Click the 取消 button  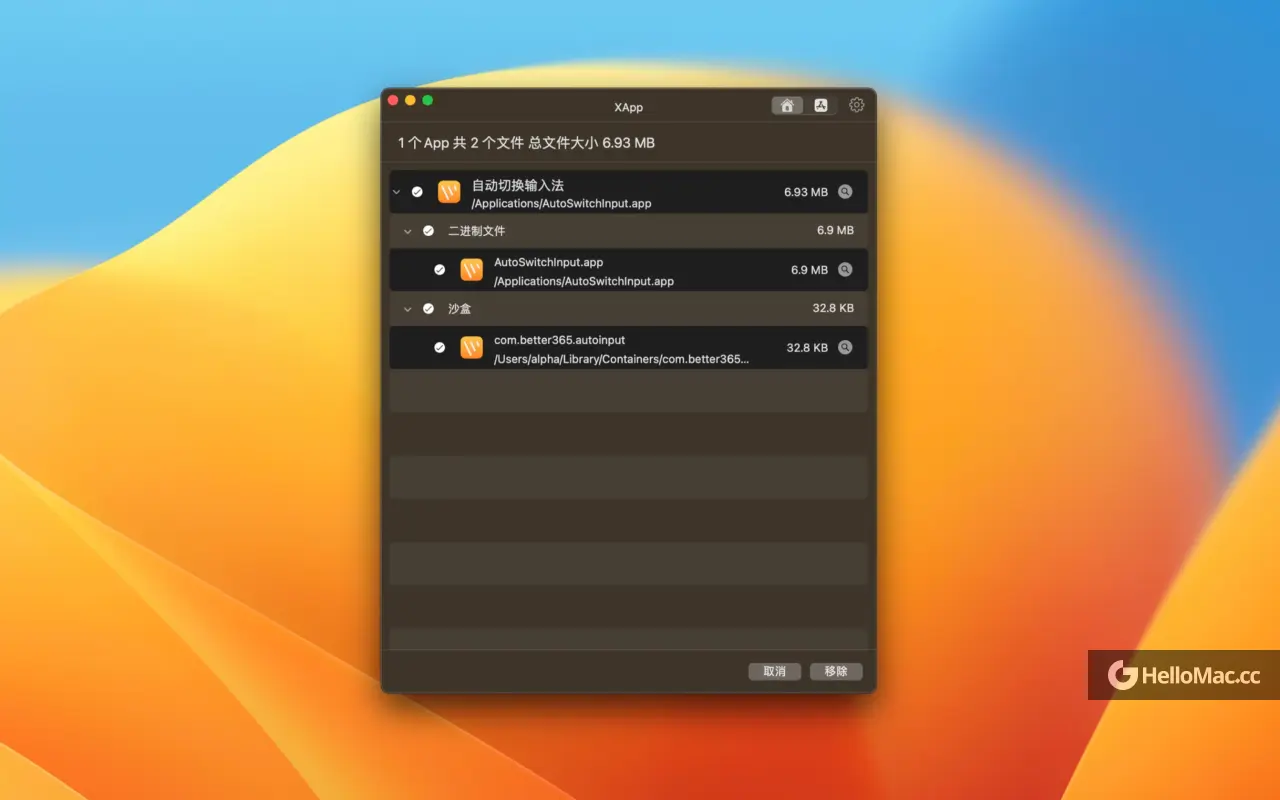(775, 672)
